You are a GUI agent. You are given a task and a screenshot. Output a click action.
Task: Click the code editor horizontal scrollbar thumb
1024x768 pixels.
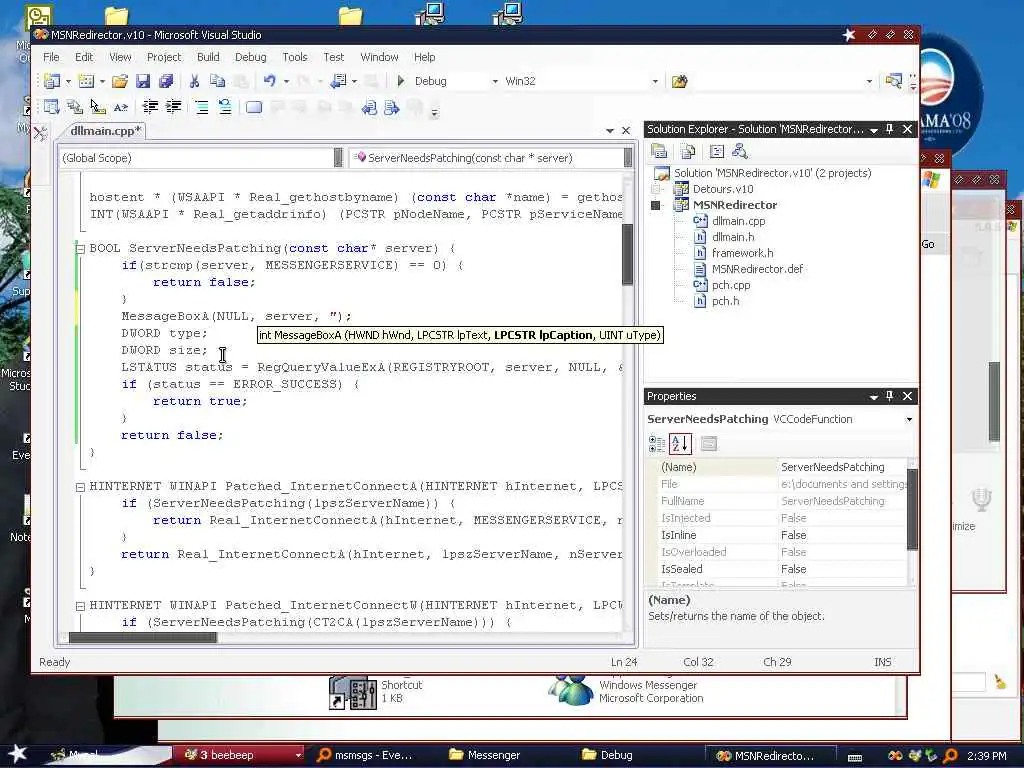click(142, 637)
